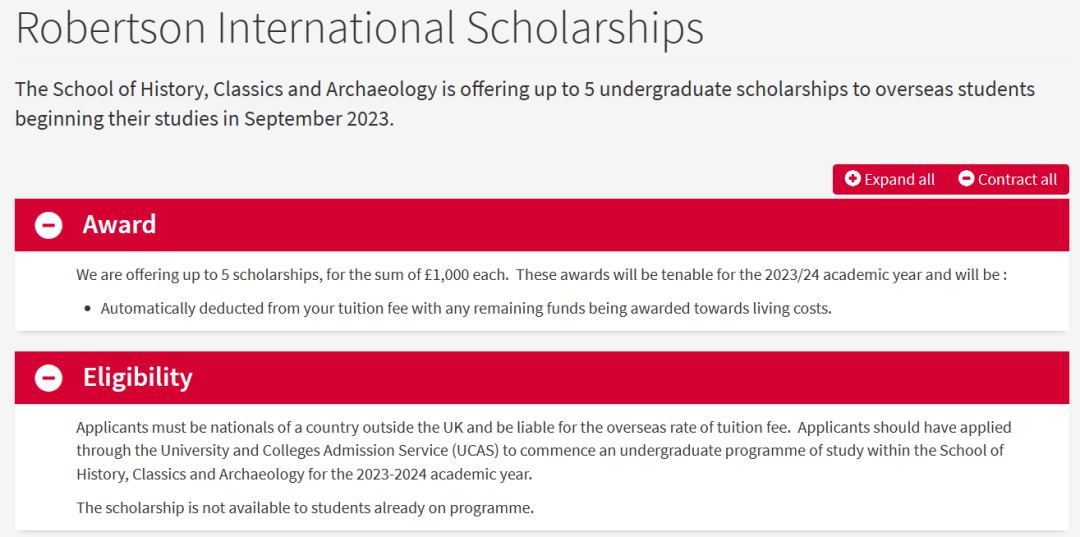Click the Expand all button label

900,180
